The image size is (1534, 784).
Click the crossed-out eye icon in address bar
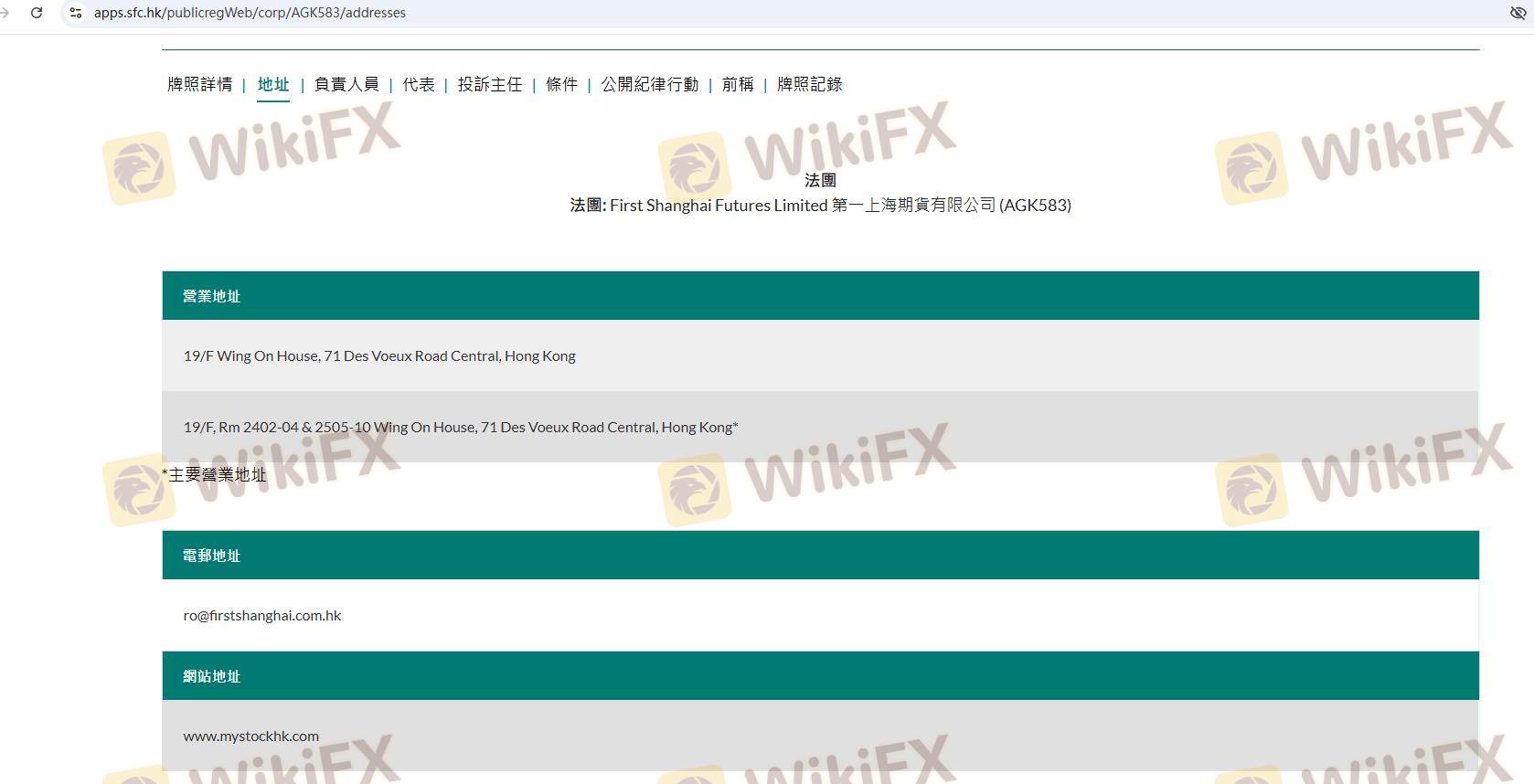(x=1518, y=13)
